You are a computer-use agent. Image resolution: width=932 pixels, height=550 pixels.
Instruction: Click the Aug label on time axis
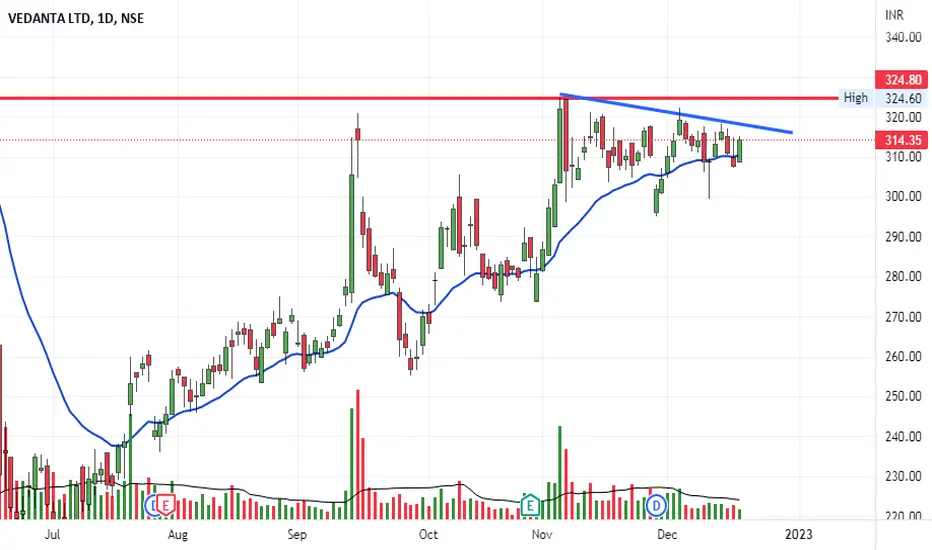[178, 535]
